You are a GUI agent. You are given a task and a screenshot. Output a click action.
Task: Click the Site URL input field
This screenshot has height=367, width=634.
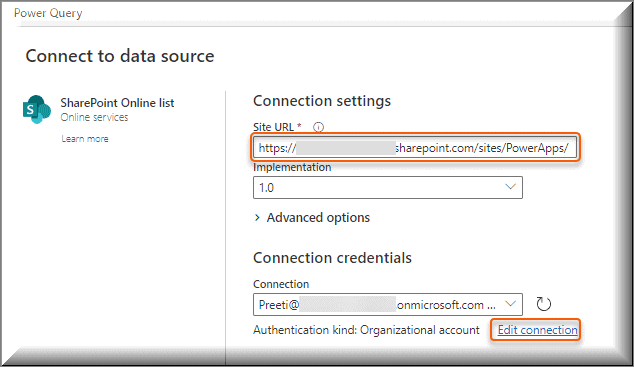pyautogui.click(x=415, y=148)
